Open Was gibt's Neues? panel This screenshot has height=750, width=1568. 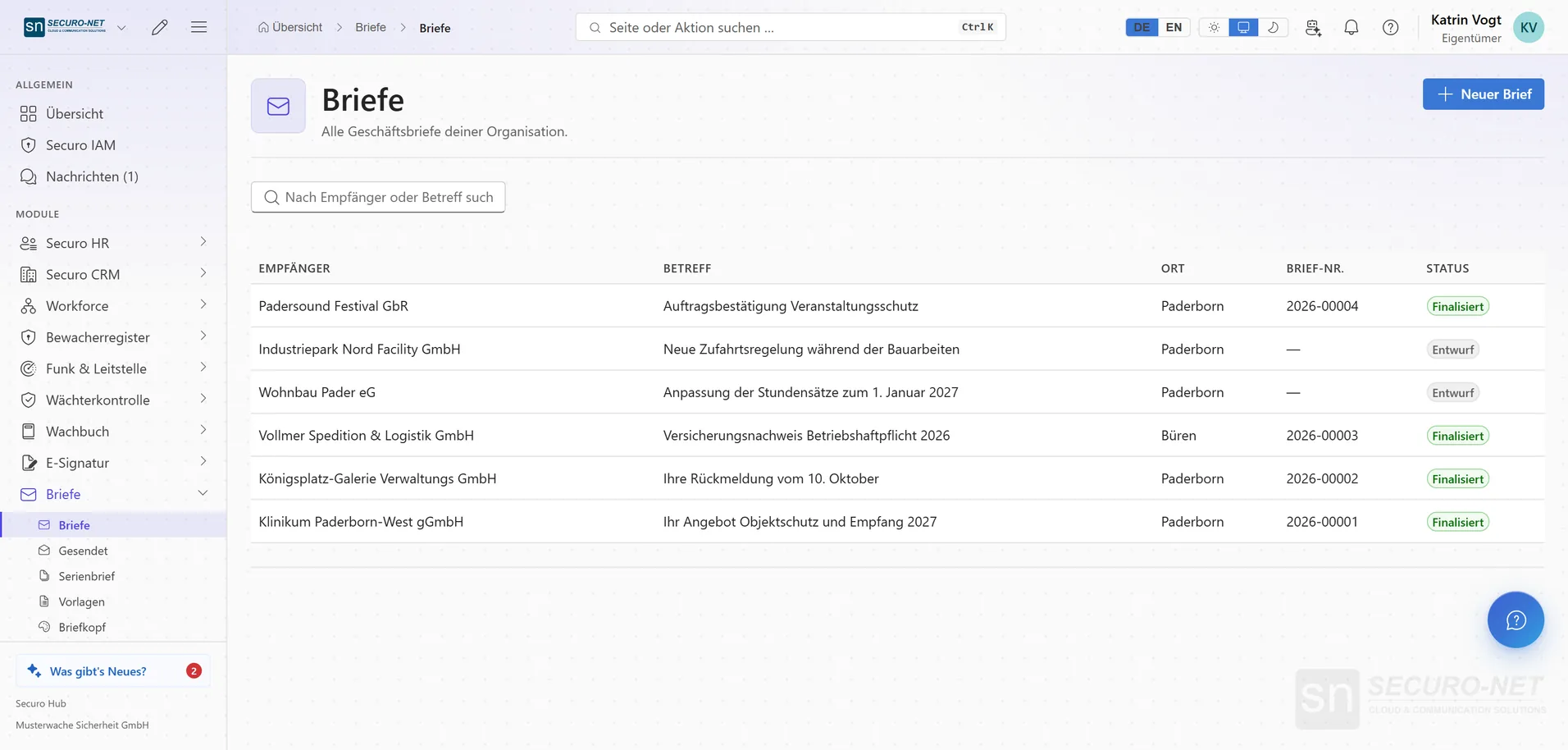pos(113,670)
